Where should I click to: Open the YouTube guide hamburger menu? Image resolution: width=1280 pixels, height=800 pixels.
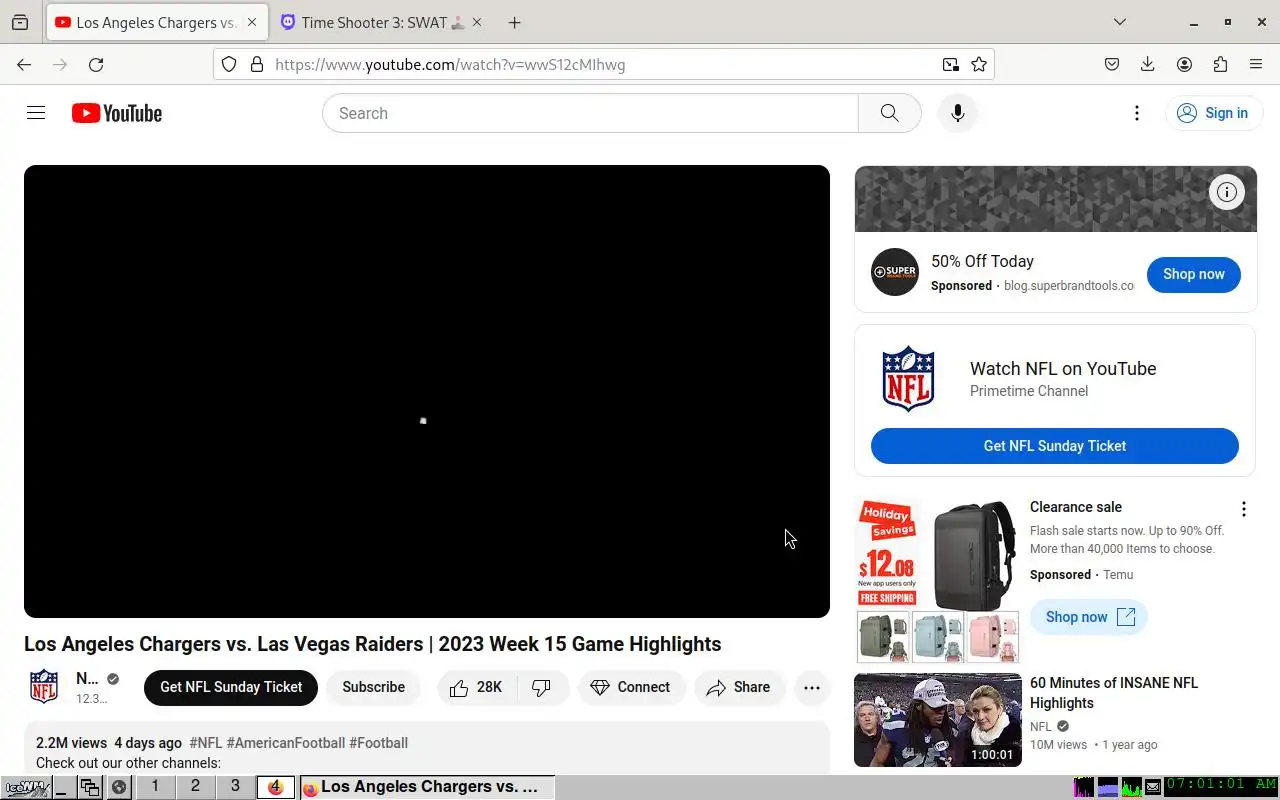click(36, 113)
